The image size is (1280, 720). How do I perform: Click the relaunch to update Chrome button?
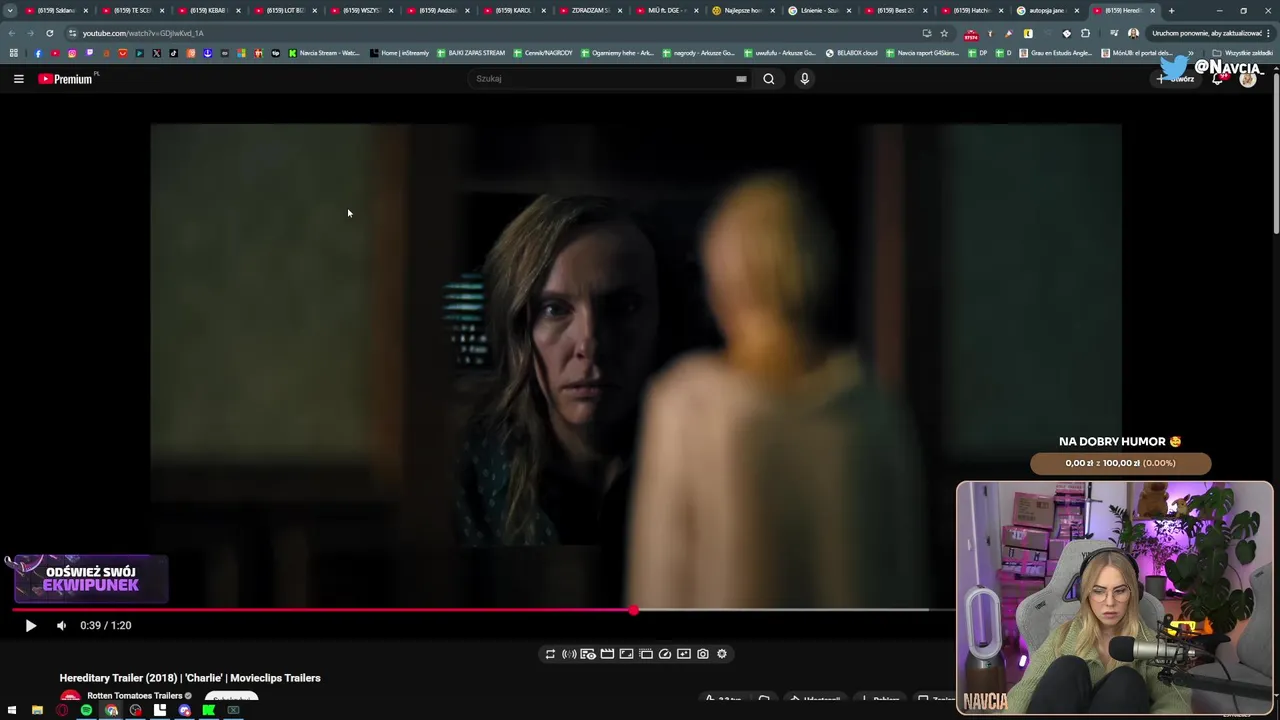click(1207, 33)
